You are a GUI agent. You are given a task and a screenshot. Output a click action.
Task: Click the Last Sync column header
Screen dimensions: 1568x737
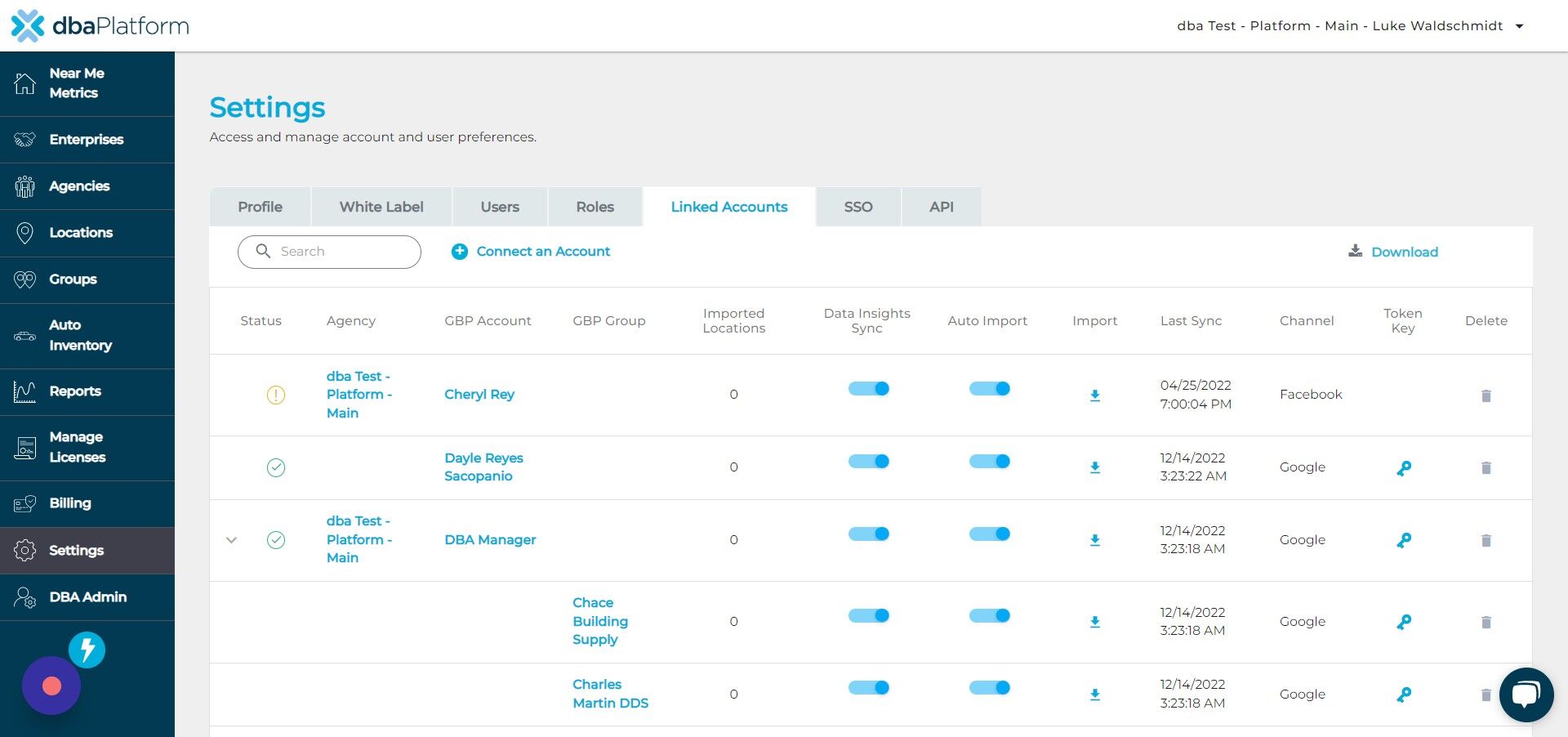(x=1191, y=321)
